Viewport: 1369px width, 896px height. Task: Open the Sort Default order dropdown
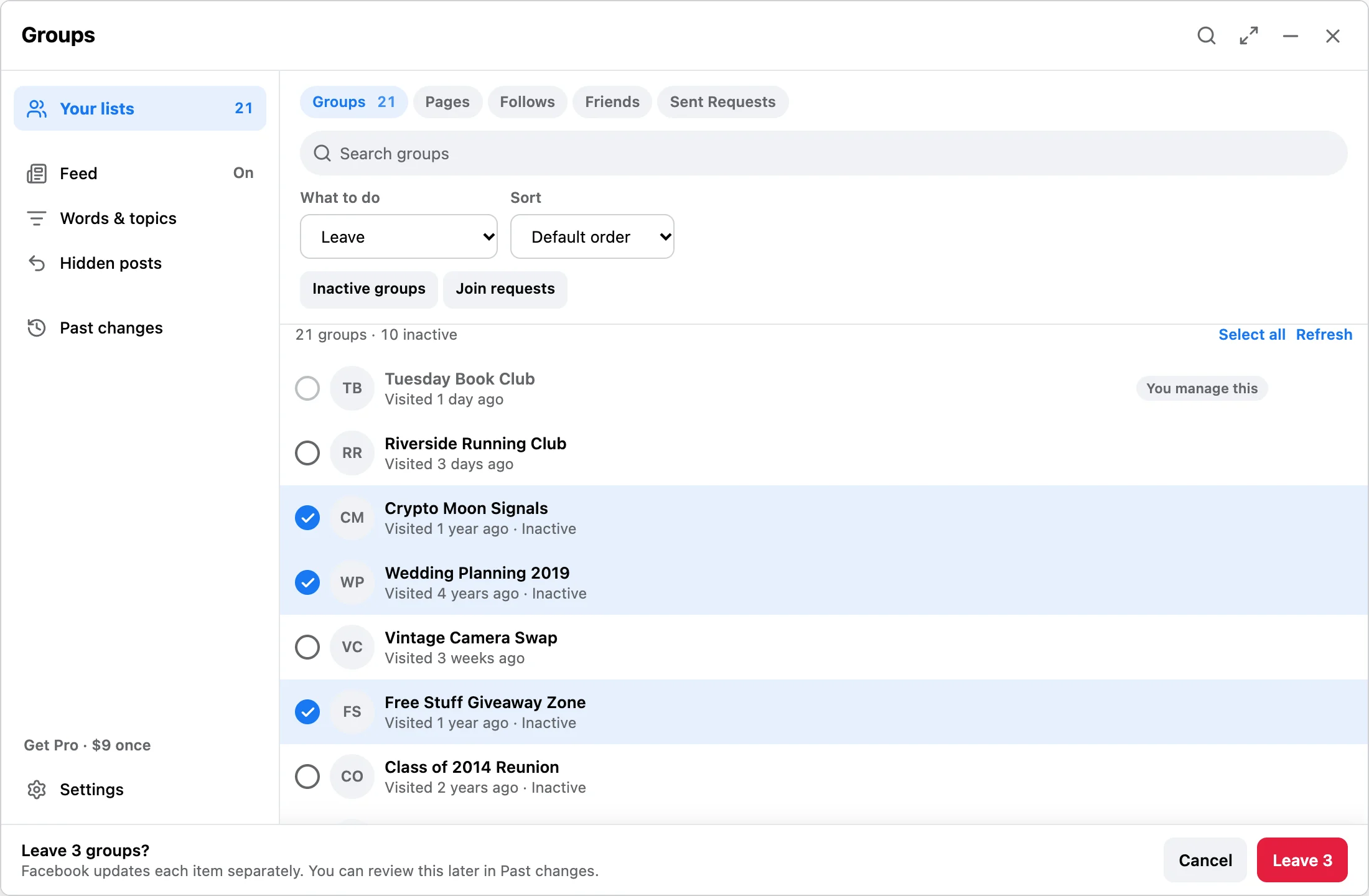pyautogui.click(x=592, y=236)
